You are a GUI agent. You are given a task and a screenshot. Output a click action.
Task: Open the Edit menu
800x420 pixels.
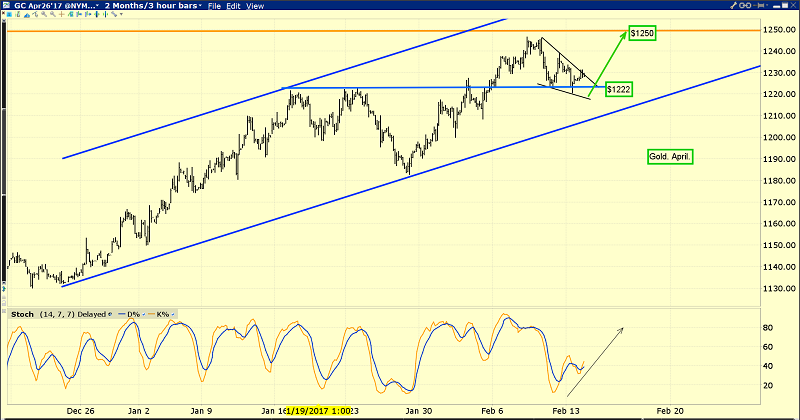point(233,6)
